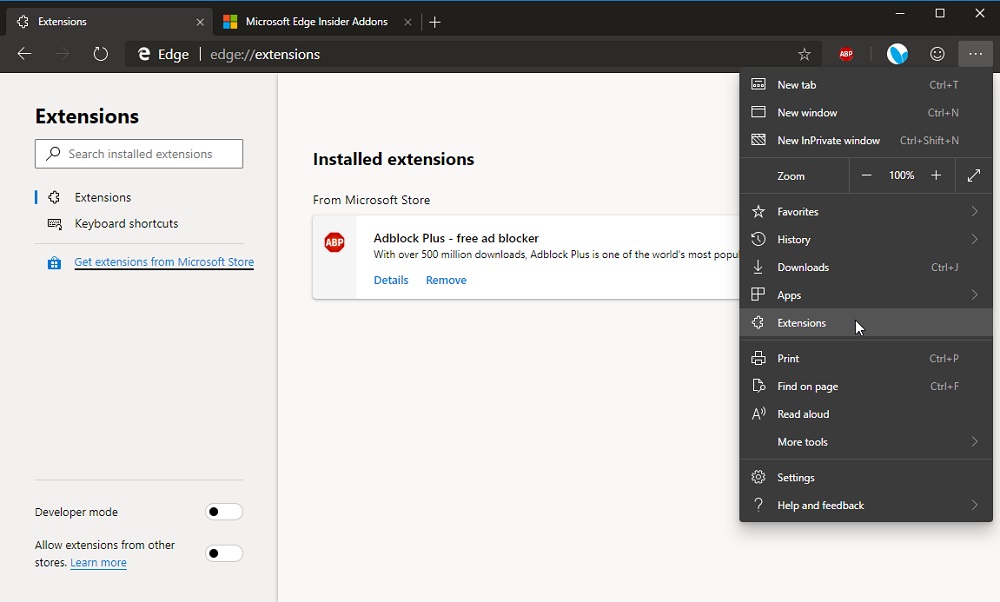Click the Extensions puzzle icon in sidebar
This screenshot has height=602, width=1000.
(54, 198)
